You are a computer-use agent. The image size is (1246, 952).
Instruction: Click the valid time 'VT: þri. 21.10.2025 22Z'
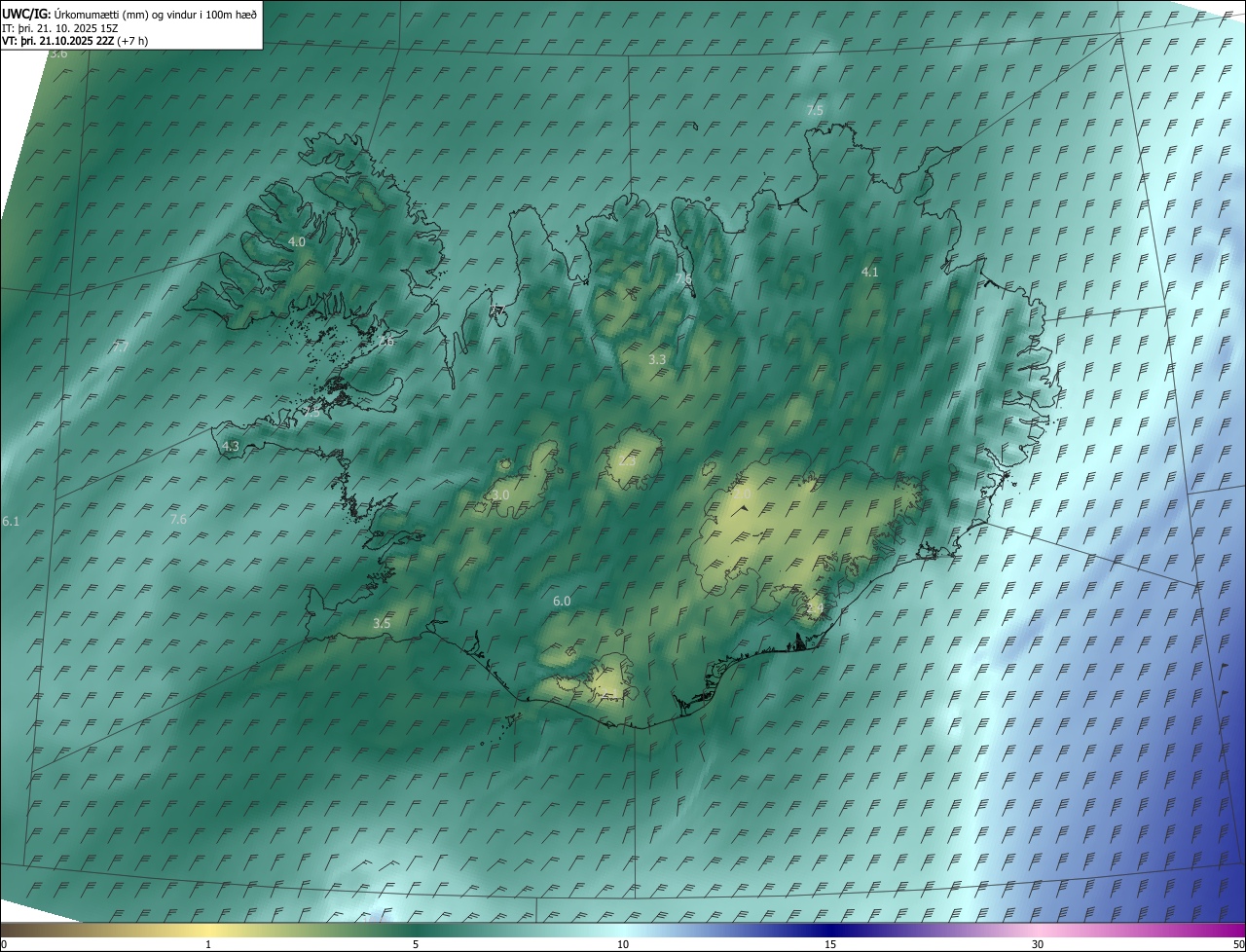[x=57, y=41]
